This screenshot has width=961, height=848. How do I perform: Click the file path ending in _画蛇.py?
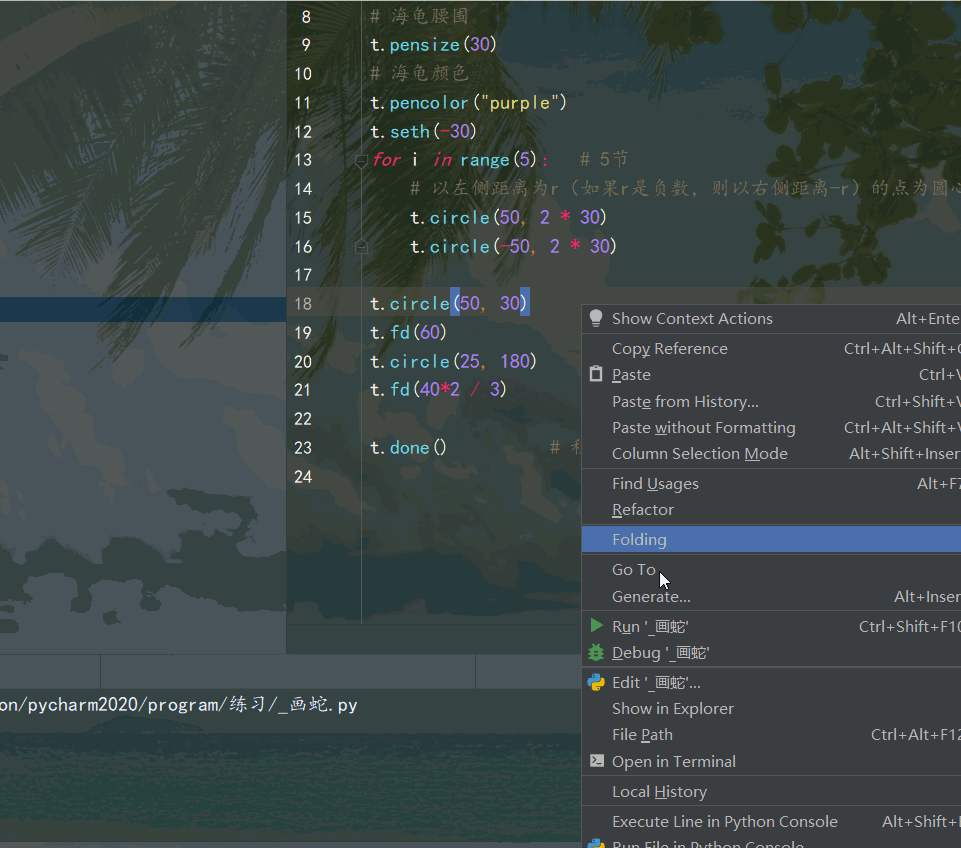(x=178, y=705)
